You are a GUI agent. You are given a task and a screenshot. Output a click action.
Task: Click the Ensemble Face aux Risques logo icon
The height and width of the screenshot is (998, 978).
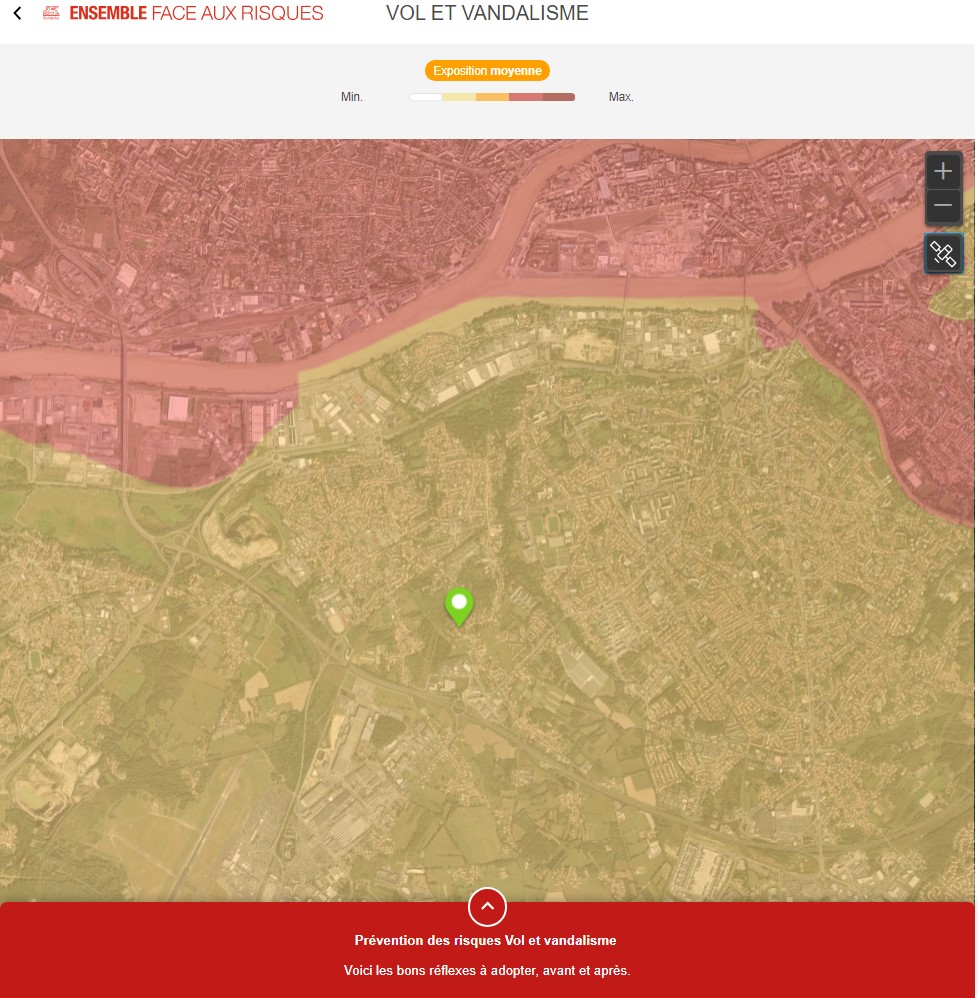click(51, 14)
